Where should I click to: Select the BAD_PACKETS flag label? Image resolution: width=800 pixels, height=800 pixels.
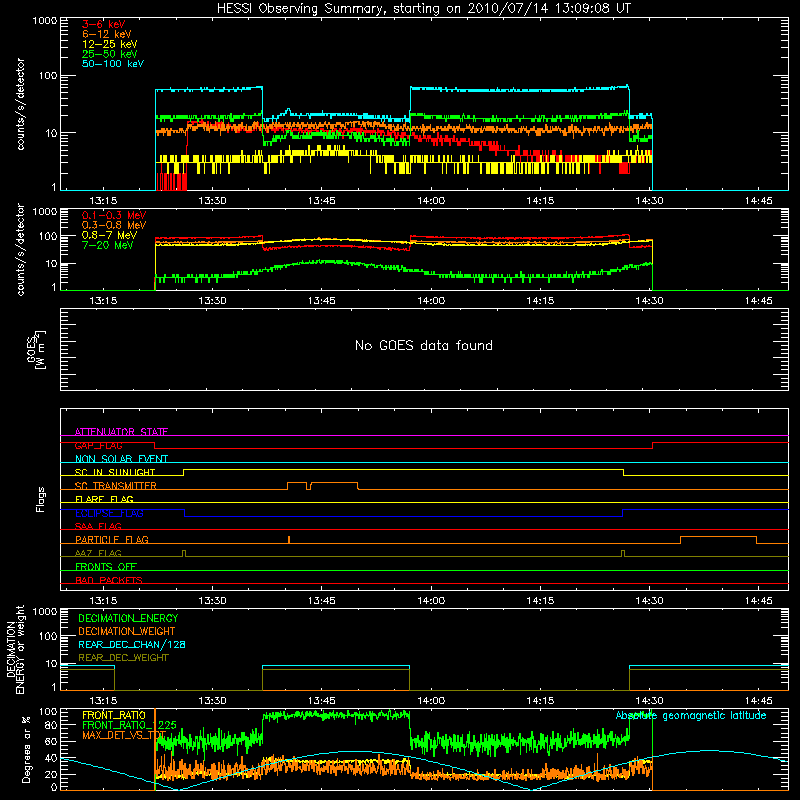[109, 580]
